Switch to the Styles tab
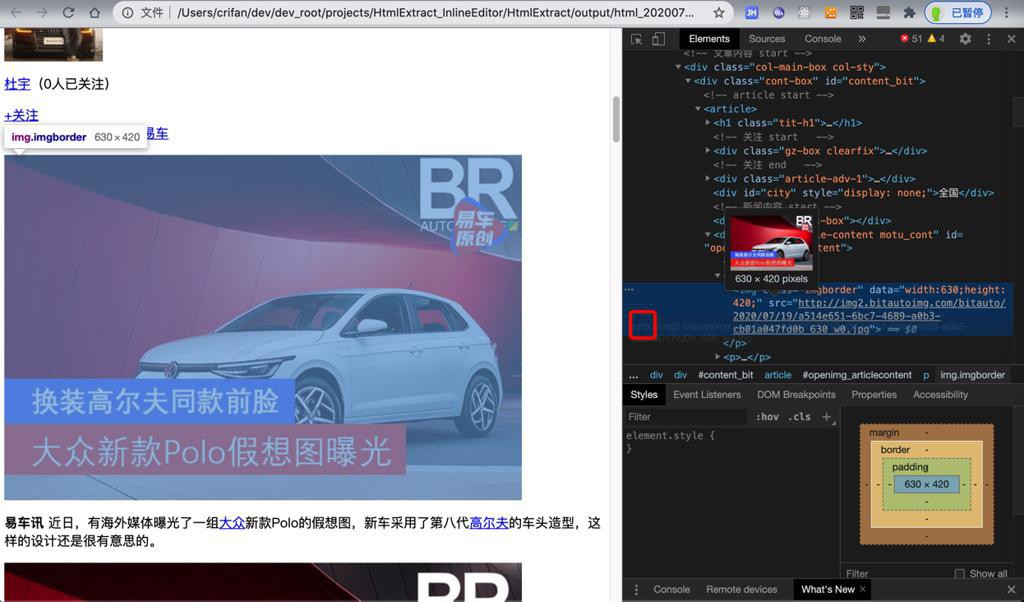 pyautogui.click(x=644, y=394)
